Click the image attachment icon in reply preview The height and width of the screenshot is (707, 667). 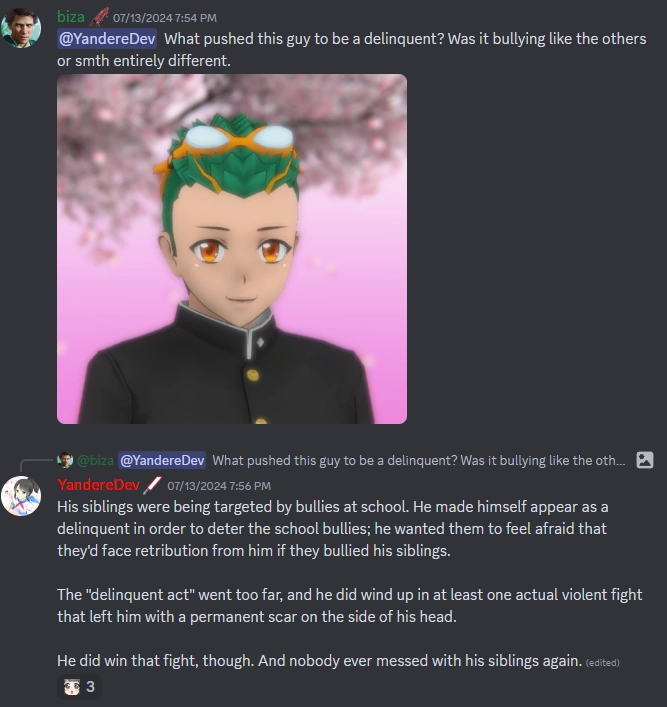tap(644, 460)
